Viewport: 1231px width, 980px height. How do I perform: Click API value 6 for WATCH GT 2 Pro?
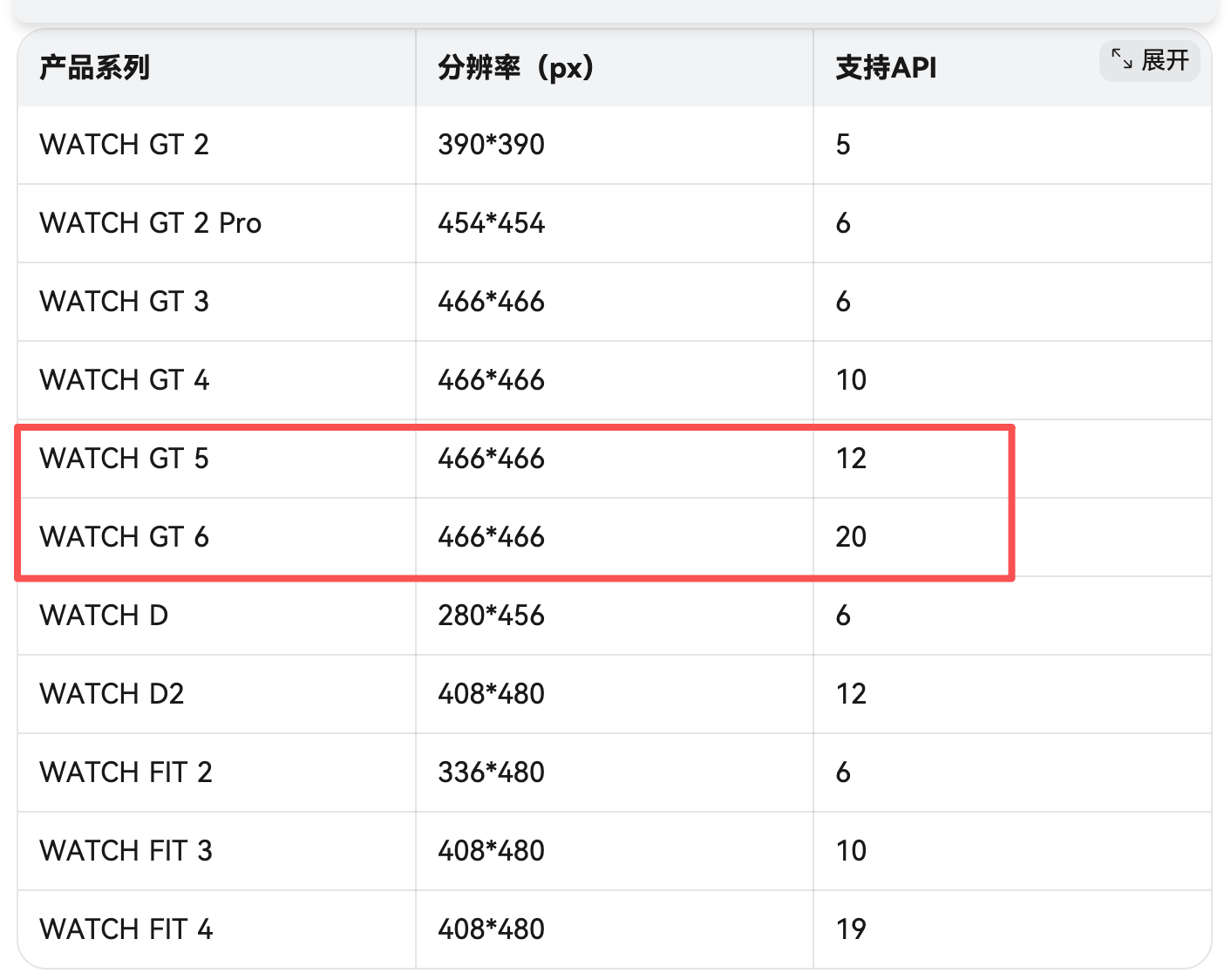point(843,223)
